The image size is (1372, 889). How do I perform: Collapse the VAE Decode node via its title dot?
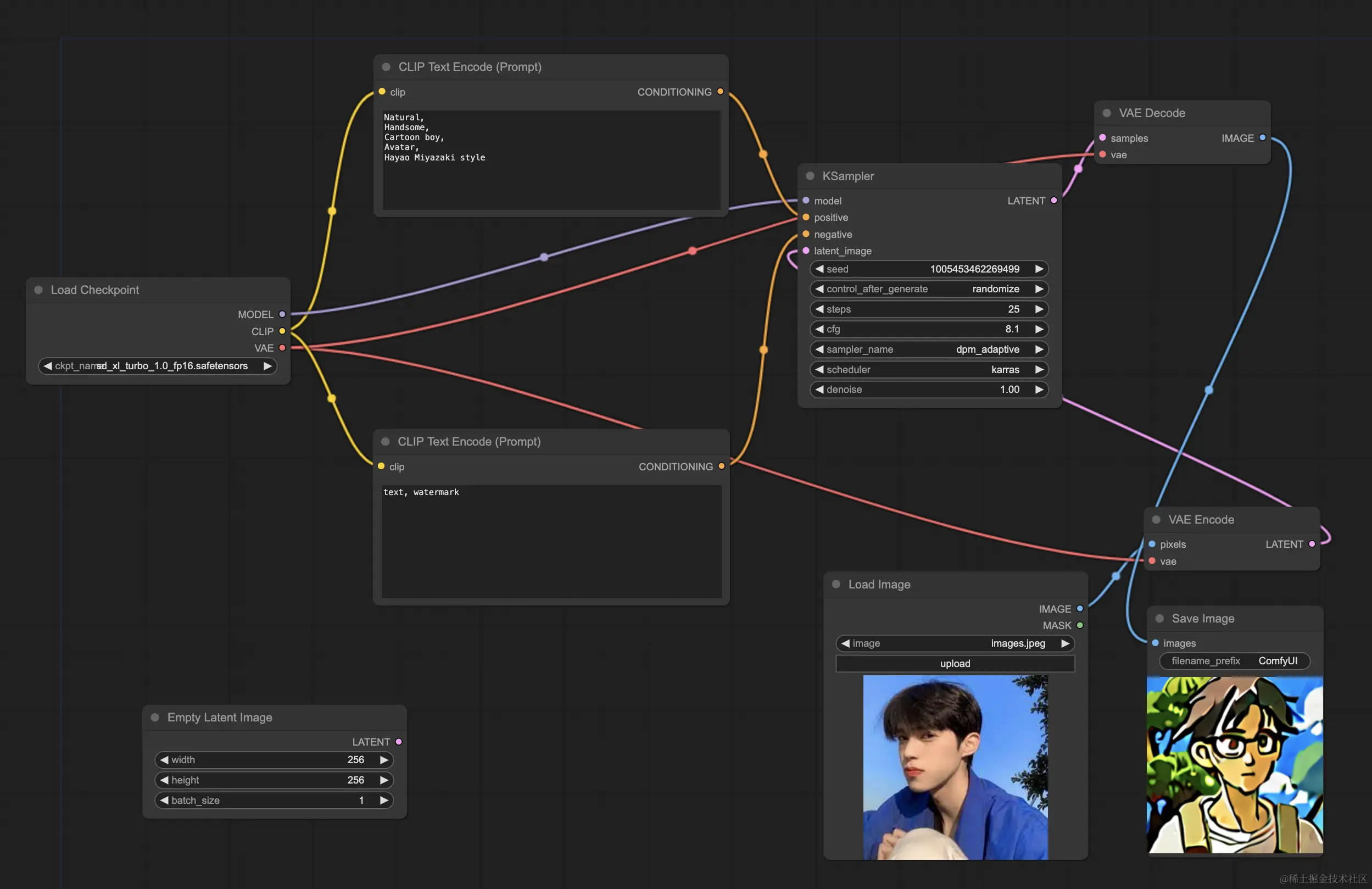pos(1107,113)
